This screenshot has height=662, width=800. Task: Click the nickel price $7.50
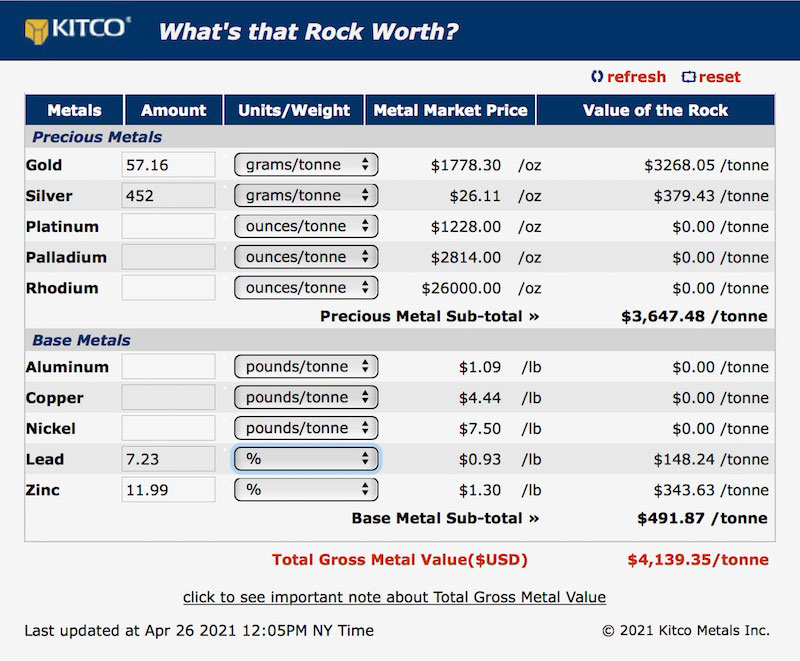coord(480,428)
